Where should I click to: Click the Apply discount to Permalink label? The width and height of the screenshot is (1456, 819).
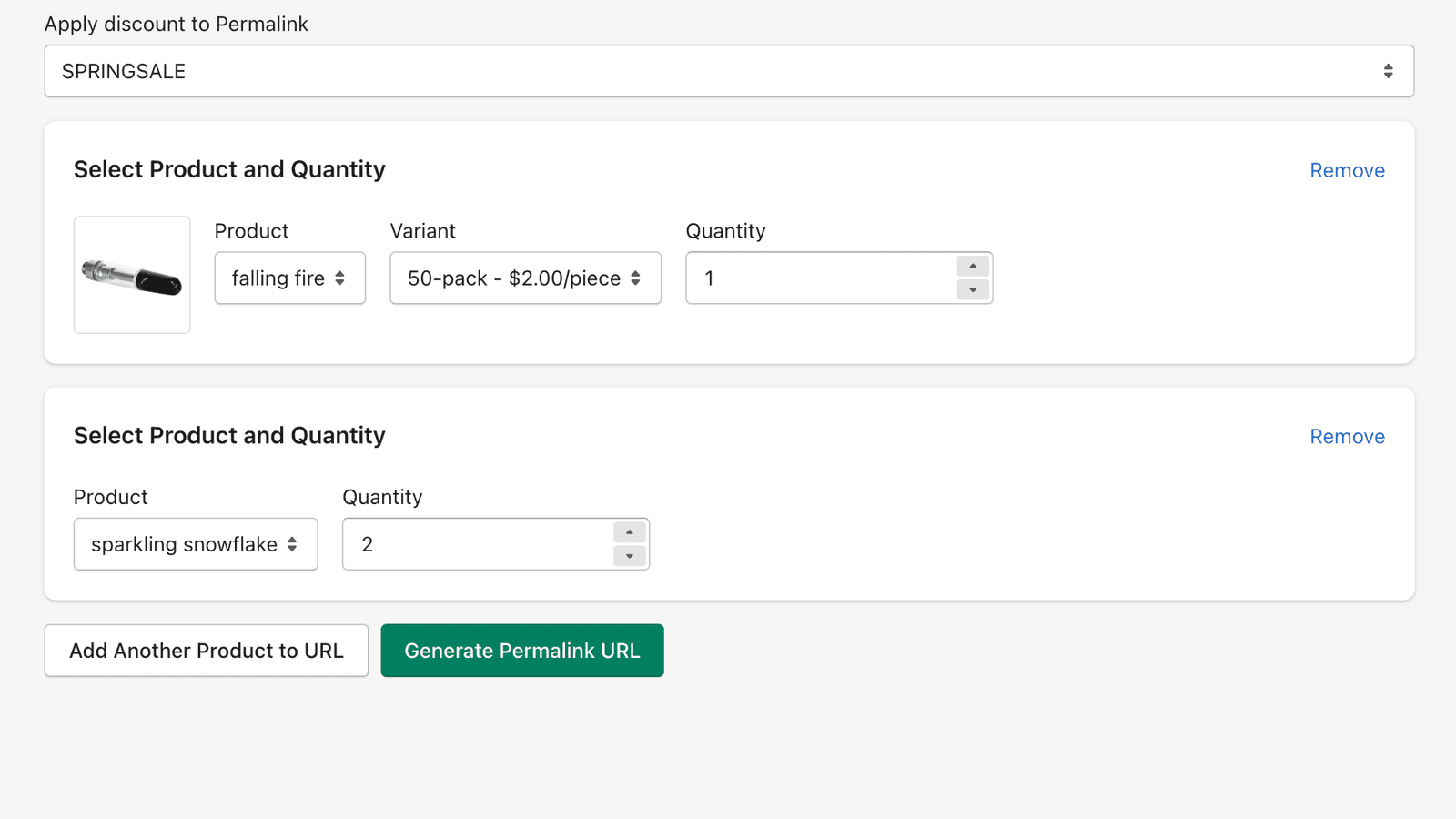click(x=177, y=24)
